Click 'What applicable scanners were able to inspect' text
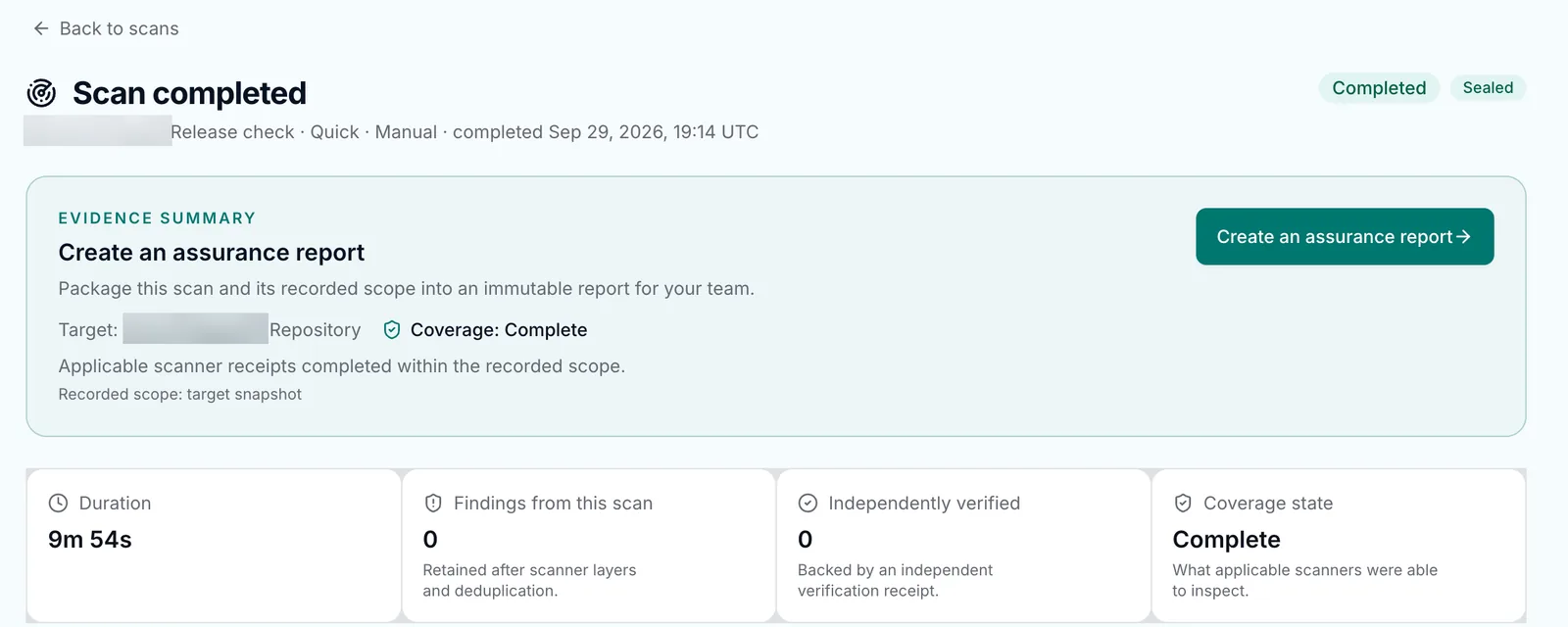Viewport: 1568px width, 627px height. click(1304, 580)
